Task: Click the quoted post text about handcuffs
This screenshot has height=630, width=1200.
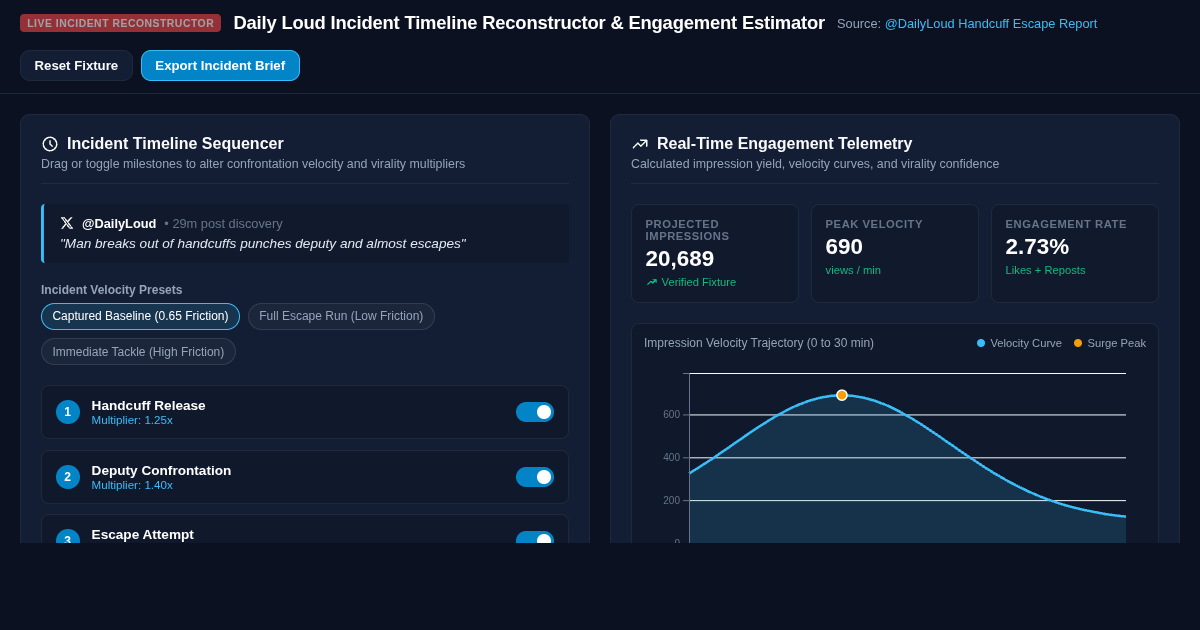Action: tap(263, 243)
